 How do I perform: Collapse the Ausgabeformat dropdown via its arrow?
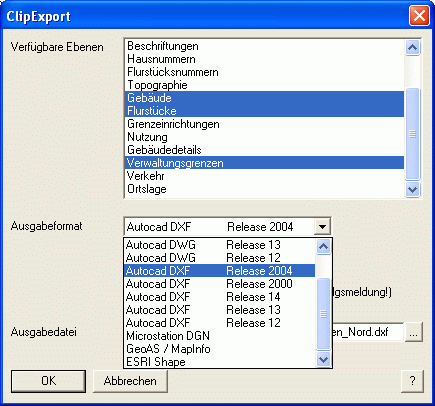click(322, 227)
